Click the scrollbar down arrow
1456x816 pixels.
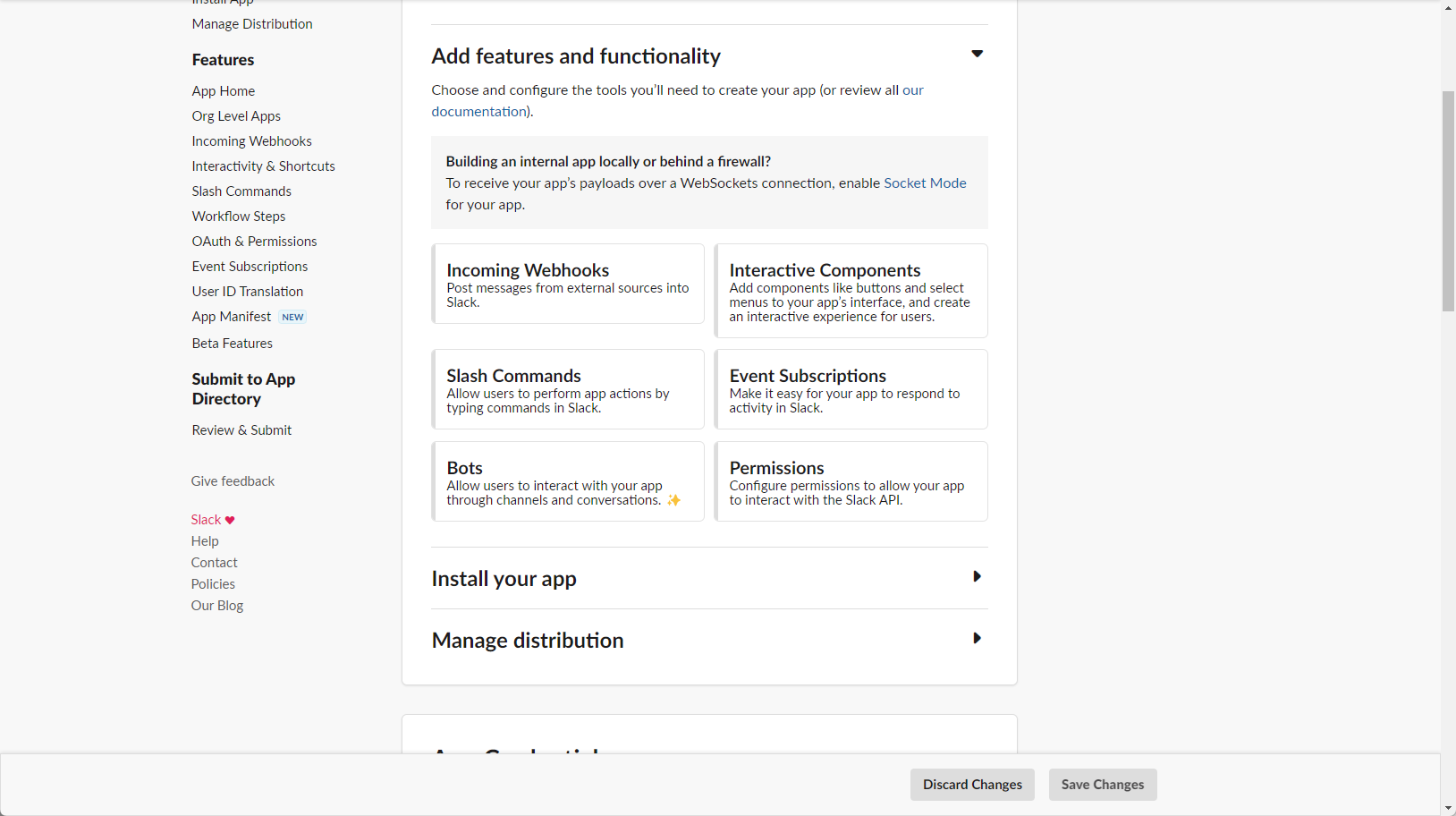1448,808
